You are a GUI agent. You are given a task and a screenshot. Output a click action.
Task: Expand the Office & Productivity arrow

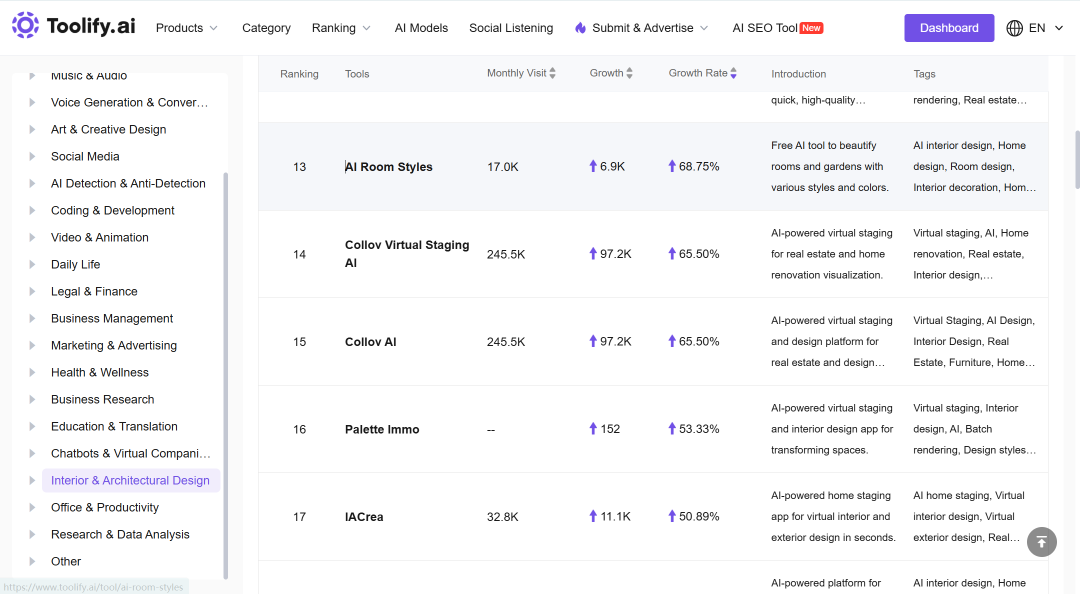coord(32,507)
